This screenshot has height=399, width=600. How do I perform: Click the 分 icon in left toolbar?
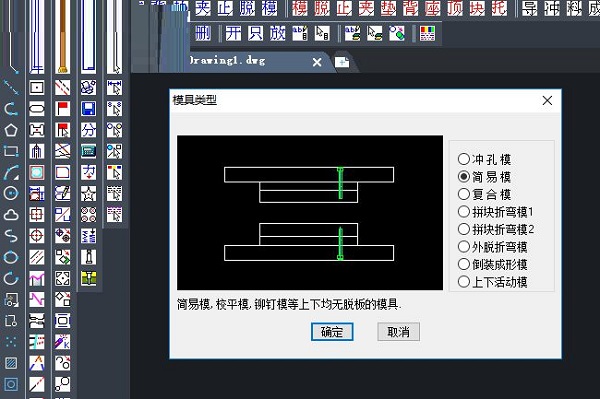click(x=88, y=130)
